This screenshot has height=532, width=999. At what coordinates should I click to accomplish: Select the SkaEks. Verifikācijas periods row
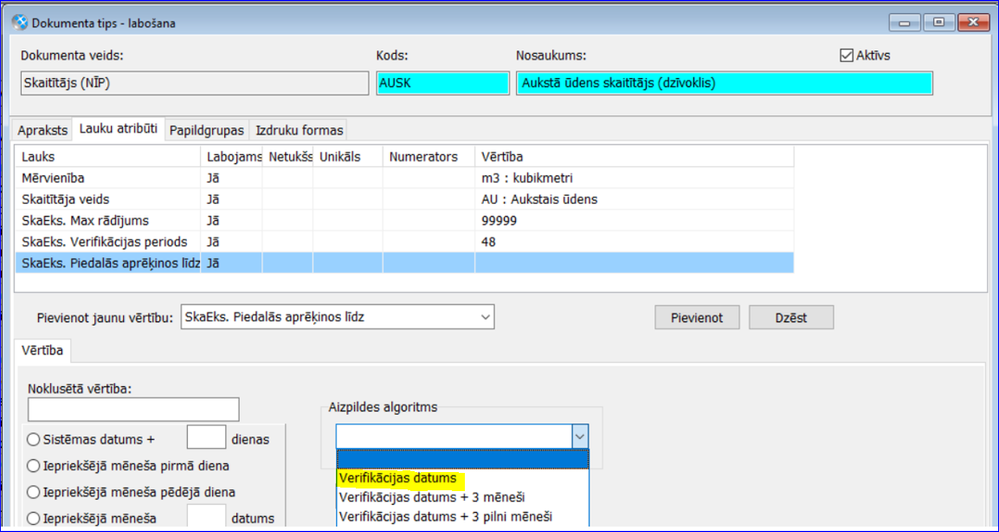pos(405,241)
